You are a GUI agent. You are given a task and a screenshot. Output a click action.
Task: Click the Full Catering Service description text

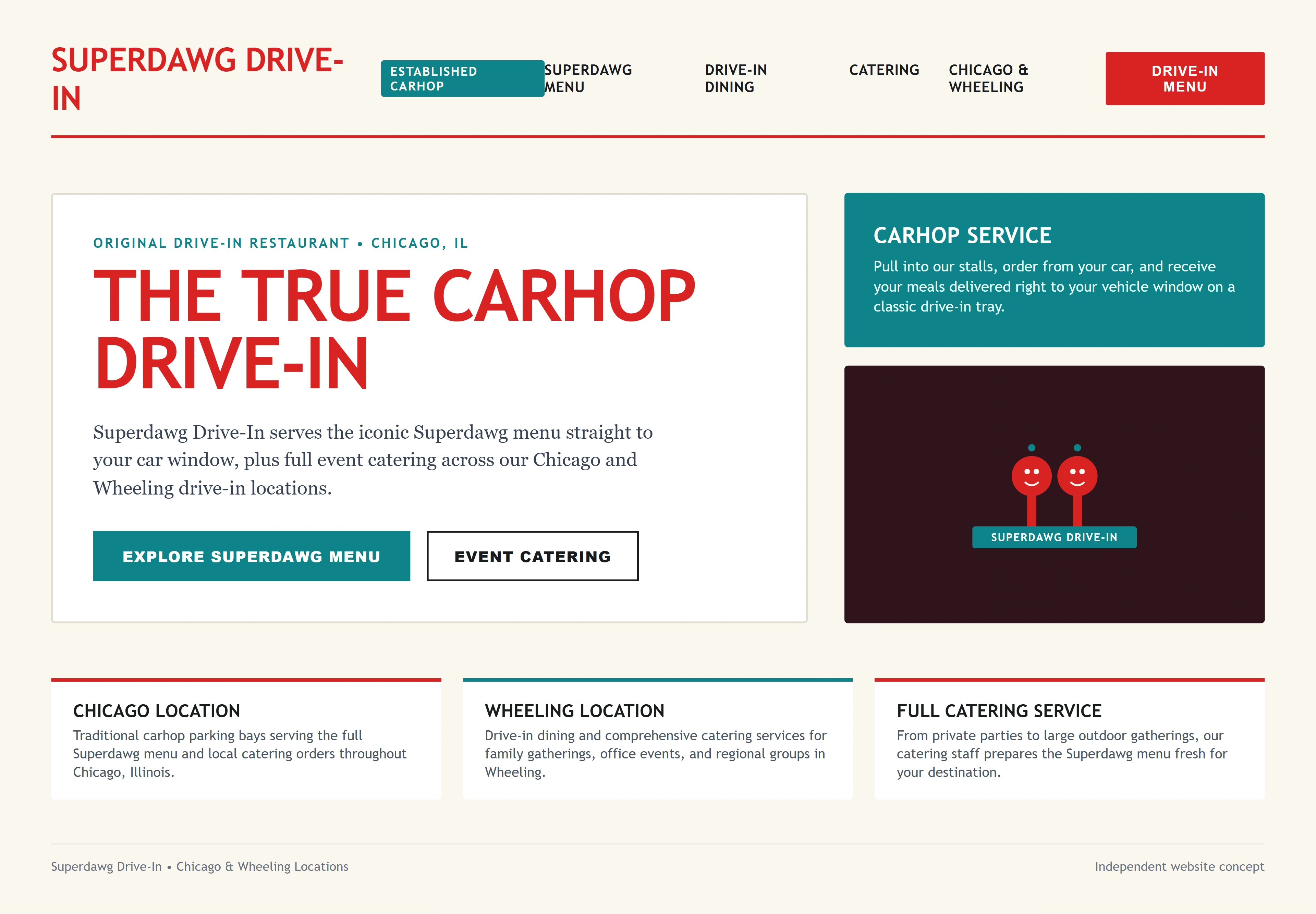(1062, 754)
